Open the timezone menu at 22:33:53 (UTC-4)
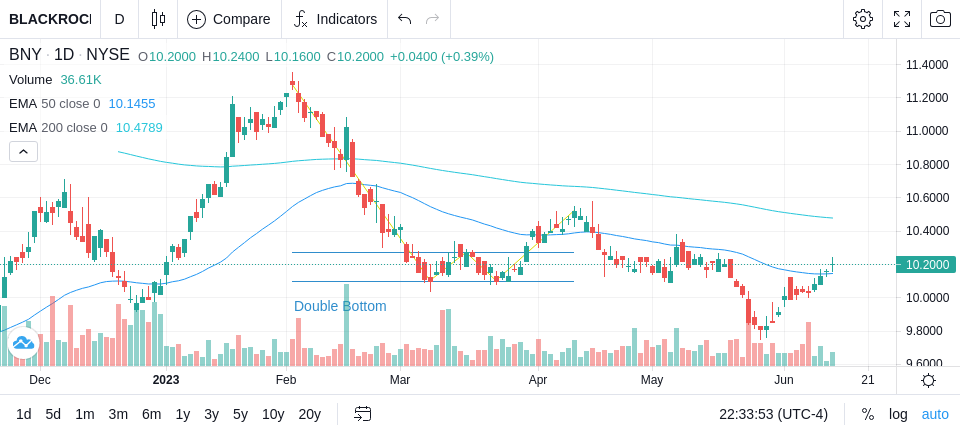Image resolution: width=960 pixels, height=433 pixels. pyautogui.click(x=773, y=415)
